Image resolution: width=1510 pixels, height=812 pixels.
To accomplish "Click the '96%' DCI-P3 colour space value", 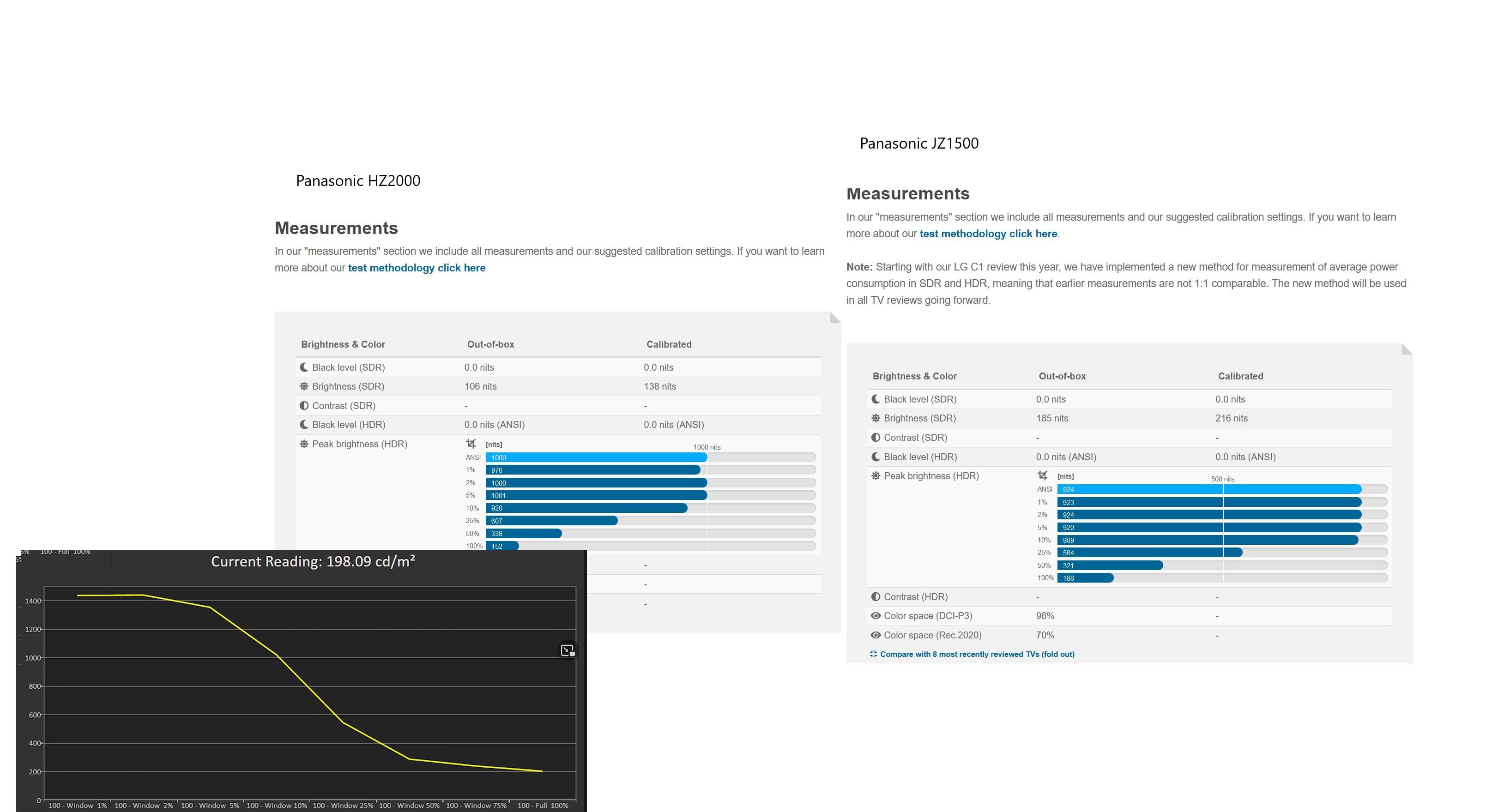I will tap(1045, 616).
